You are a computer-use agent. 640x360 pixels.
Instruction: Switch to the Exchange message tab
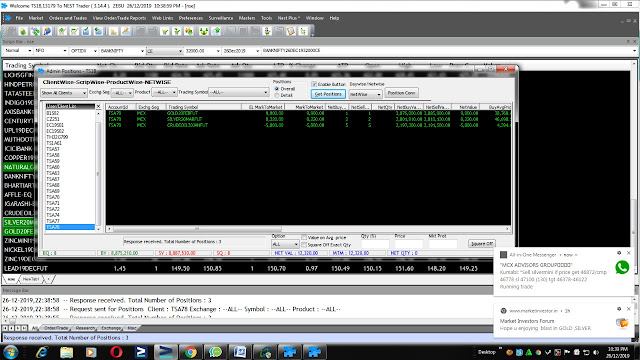pyautogui.click(x=111, y=328)
